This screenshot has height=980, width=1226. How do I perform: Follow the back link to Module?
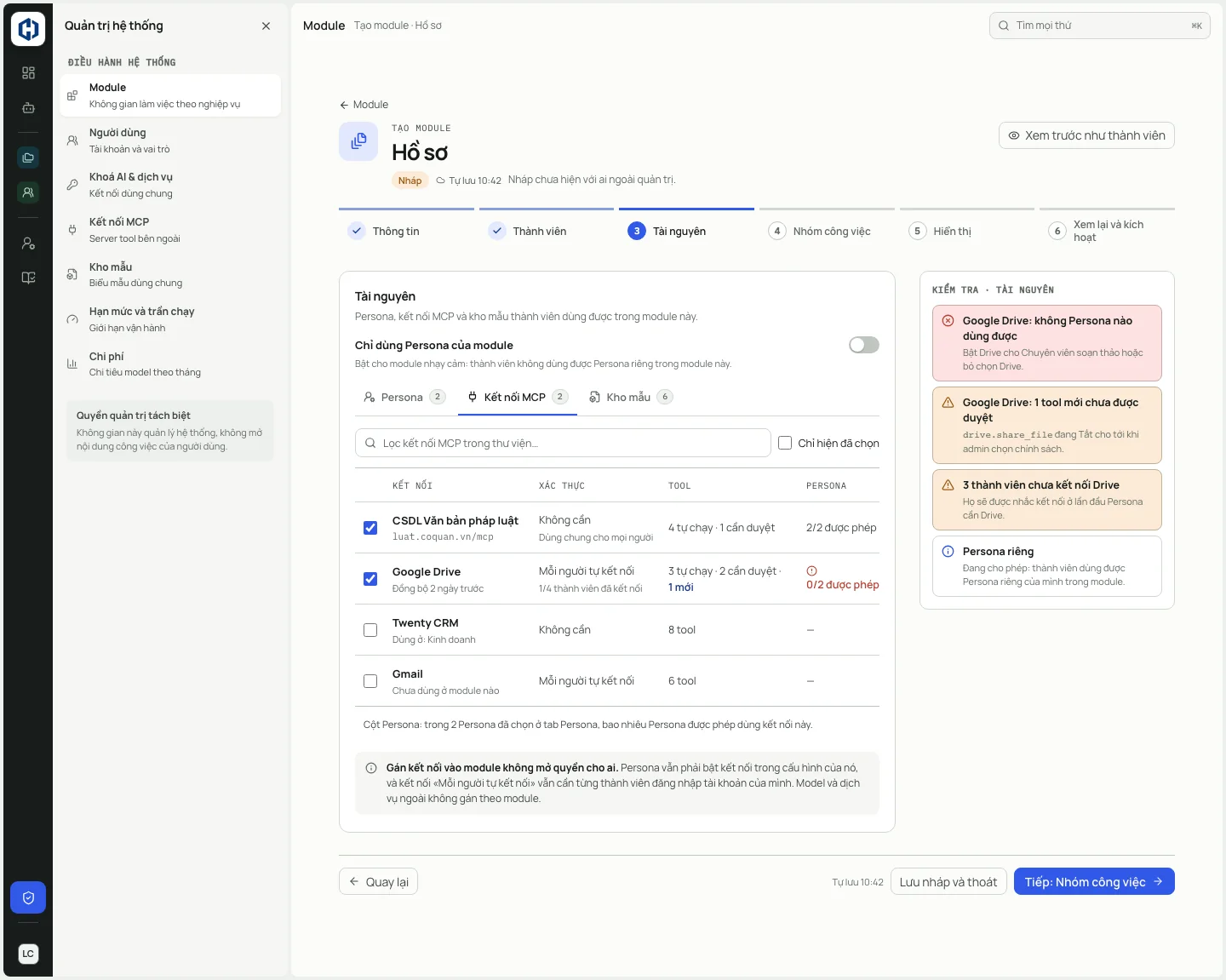point(364,105)
